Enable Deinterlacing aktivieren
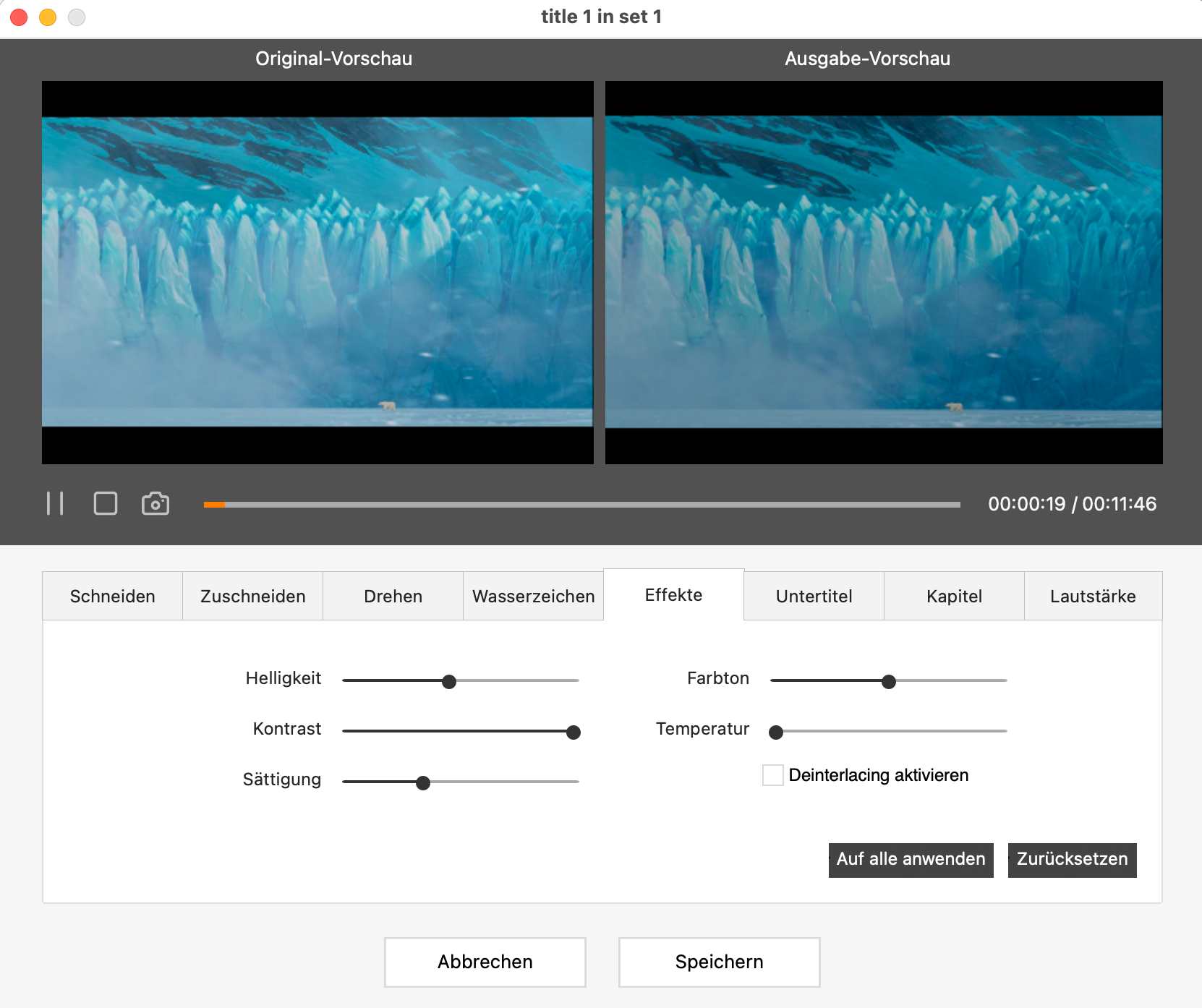This screenshot has height=1008, width=1202. coord(772,774)
